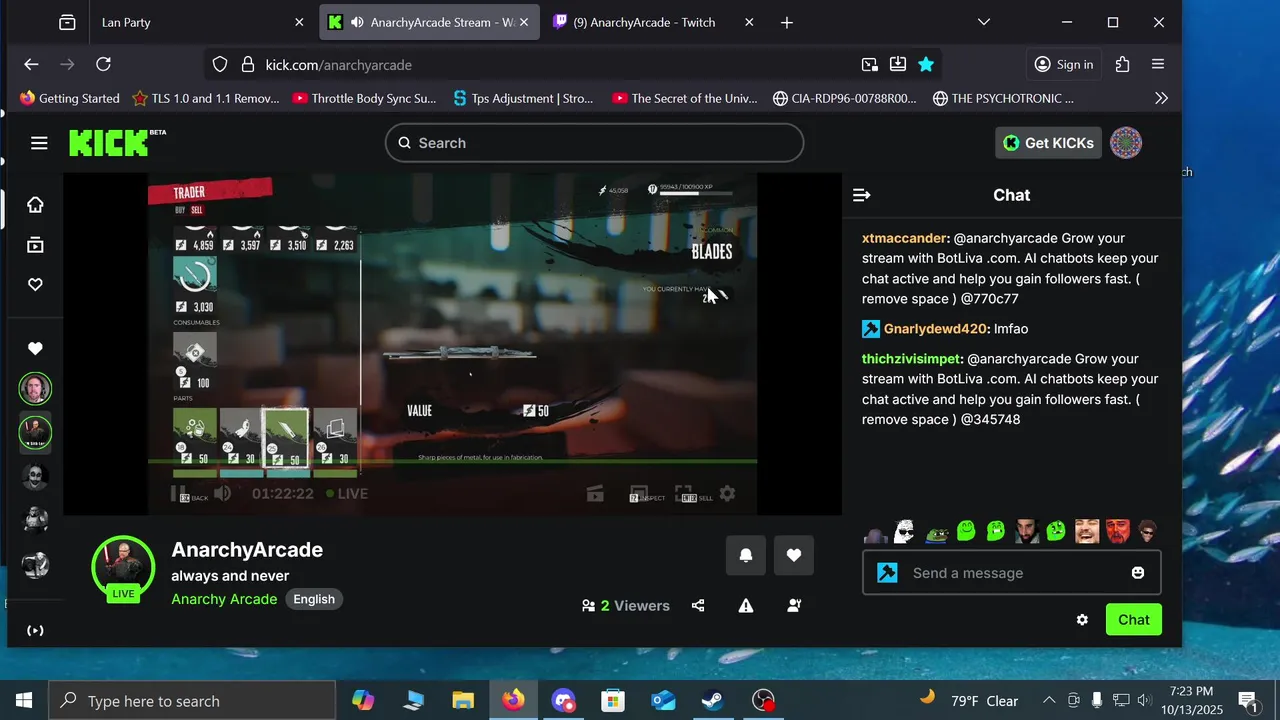
Task: Click the English language tag
Action: (314, 599)
